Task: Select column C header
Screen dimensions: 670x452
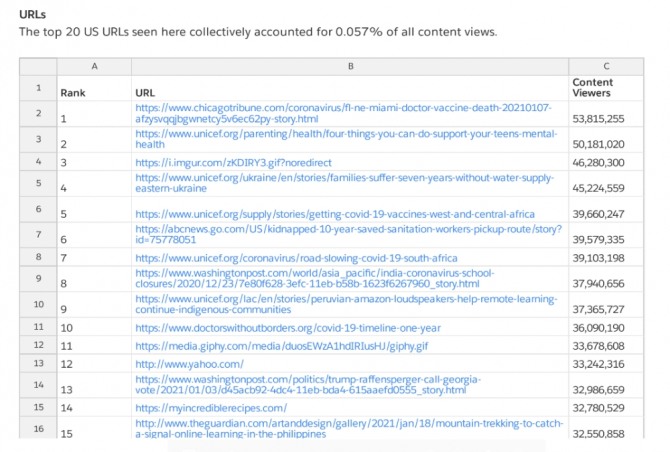Action: pos(607,65)
